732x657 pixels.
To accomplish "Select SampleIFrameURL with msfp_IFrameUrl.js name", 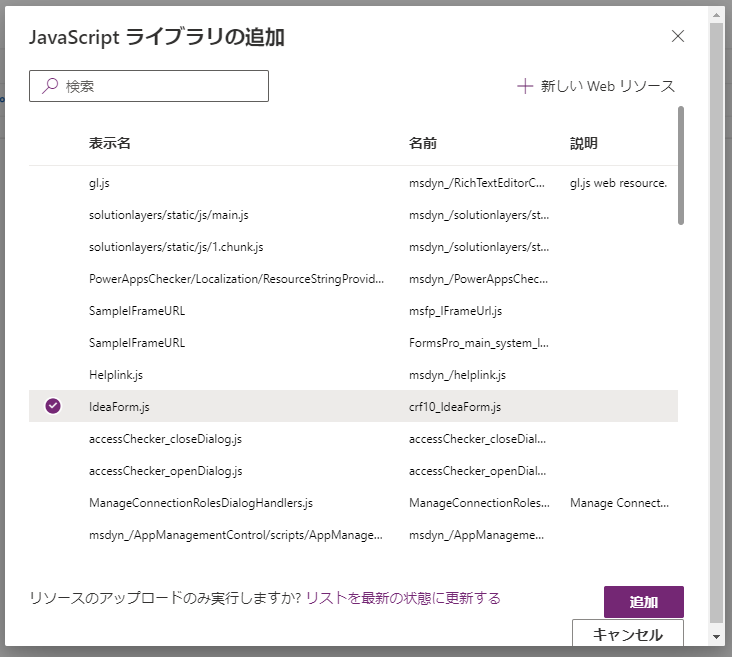I will (x=353, y=311).
